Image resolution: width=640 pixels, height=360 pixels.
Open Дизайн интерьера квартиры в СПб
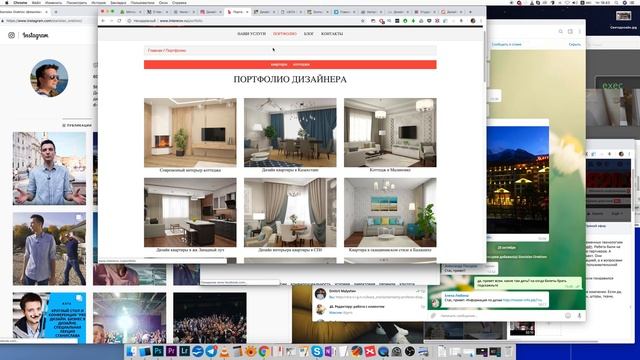click(x=290, y=212)
